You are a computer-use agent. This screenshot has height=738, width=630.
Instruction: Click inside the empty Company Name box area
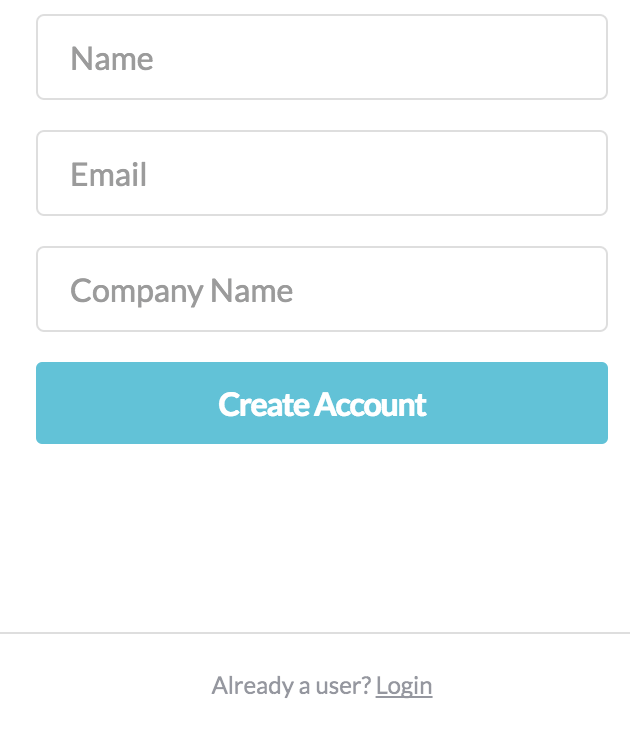point(447,289)
